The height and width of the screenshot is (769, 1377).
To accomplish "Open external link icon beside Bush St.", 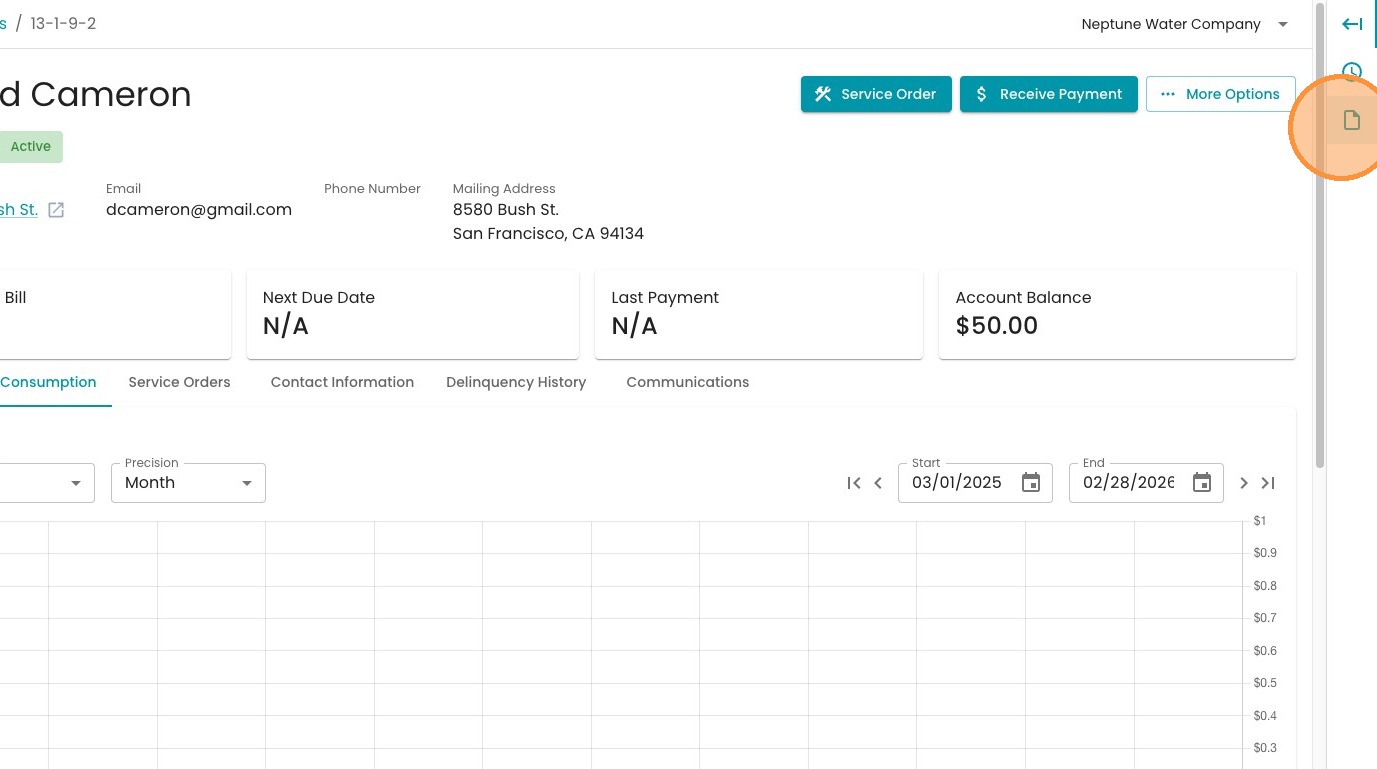I will [57, 210].
